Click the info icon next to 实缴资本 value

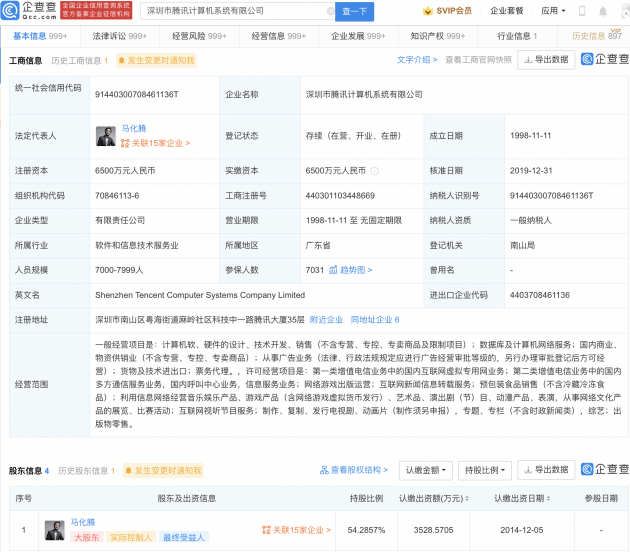(374, 171)
